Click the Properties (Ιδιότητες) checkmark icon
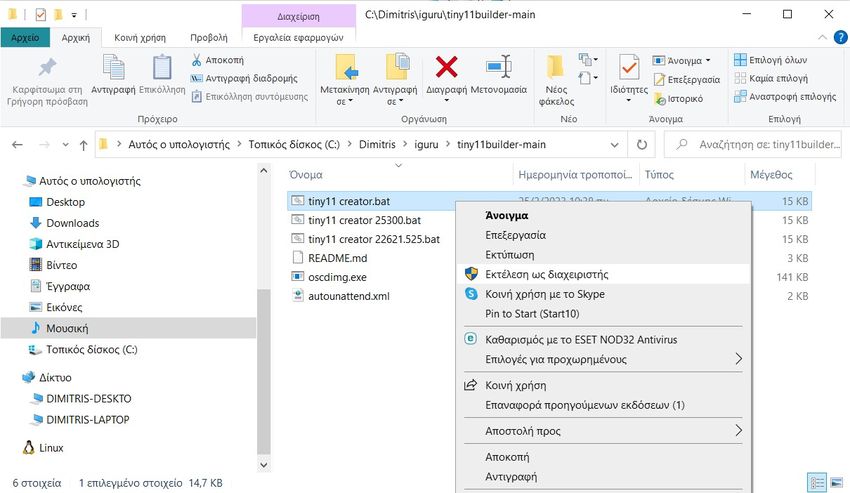 point(628,68)
